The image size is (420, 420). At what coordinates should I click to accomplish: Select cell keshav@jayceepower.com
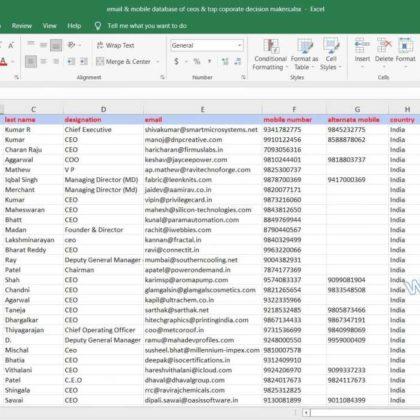[x=203, y=160]
